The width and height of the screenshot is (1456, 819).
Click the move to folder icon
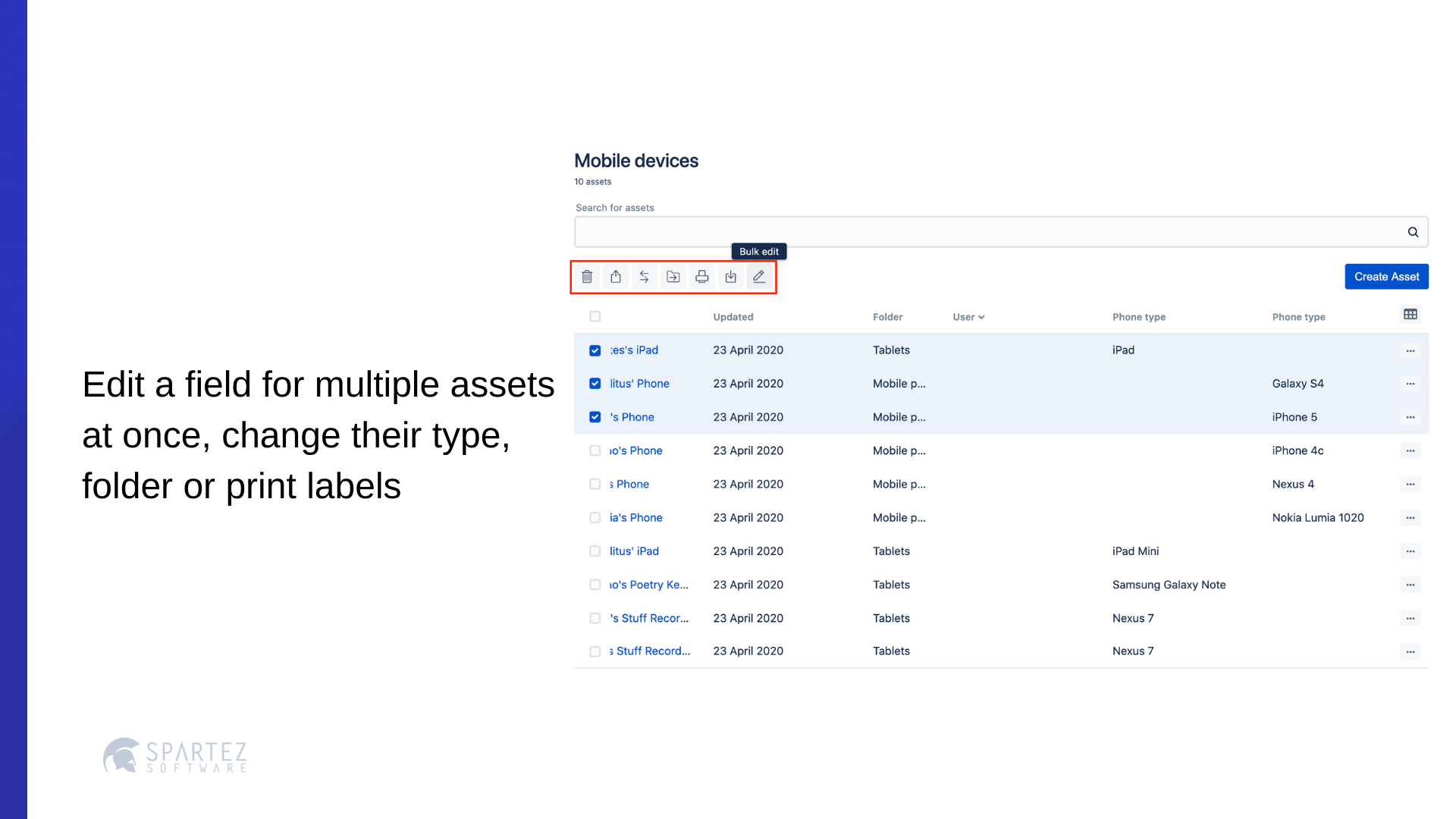(x=673, y=277)
